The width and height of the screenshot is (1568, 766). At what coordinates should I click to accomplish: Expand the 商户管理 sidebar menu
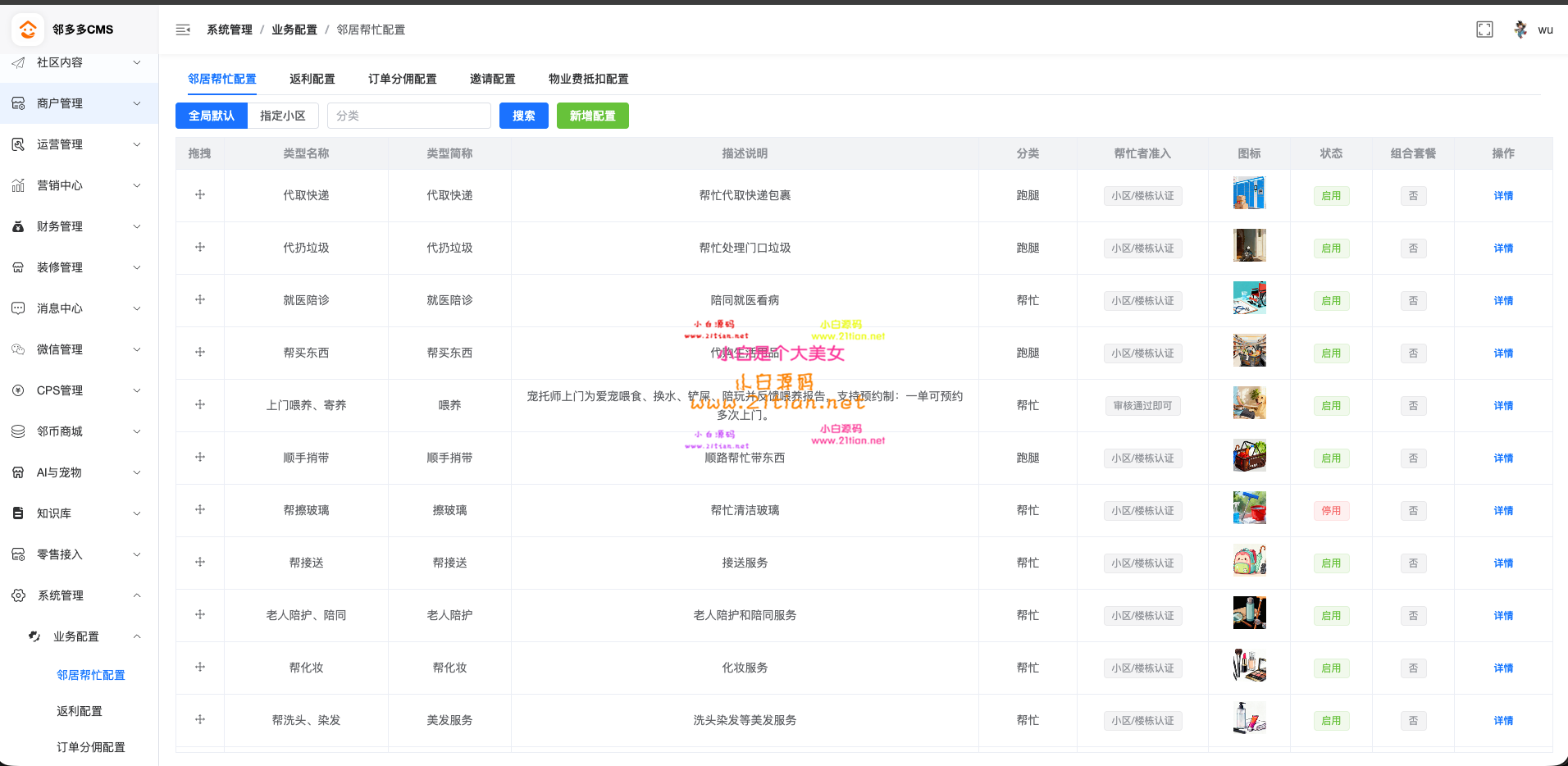pos(79,103)
